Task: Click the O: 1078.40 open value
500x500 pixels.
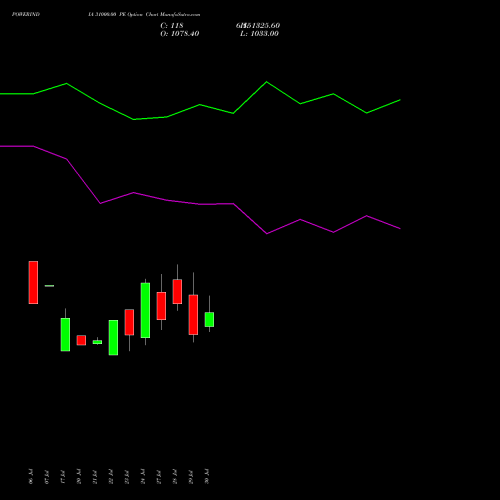Action: coord(180,33)
